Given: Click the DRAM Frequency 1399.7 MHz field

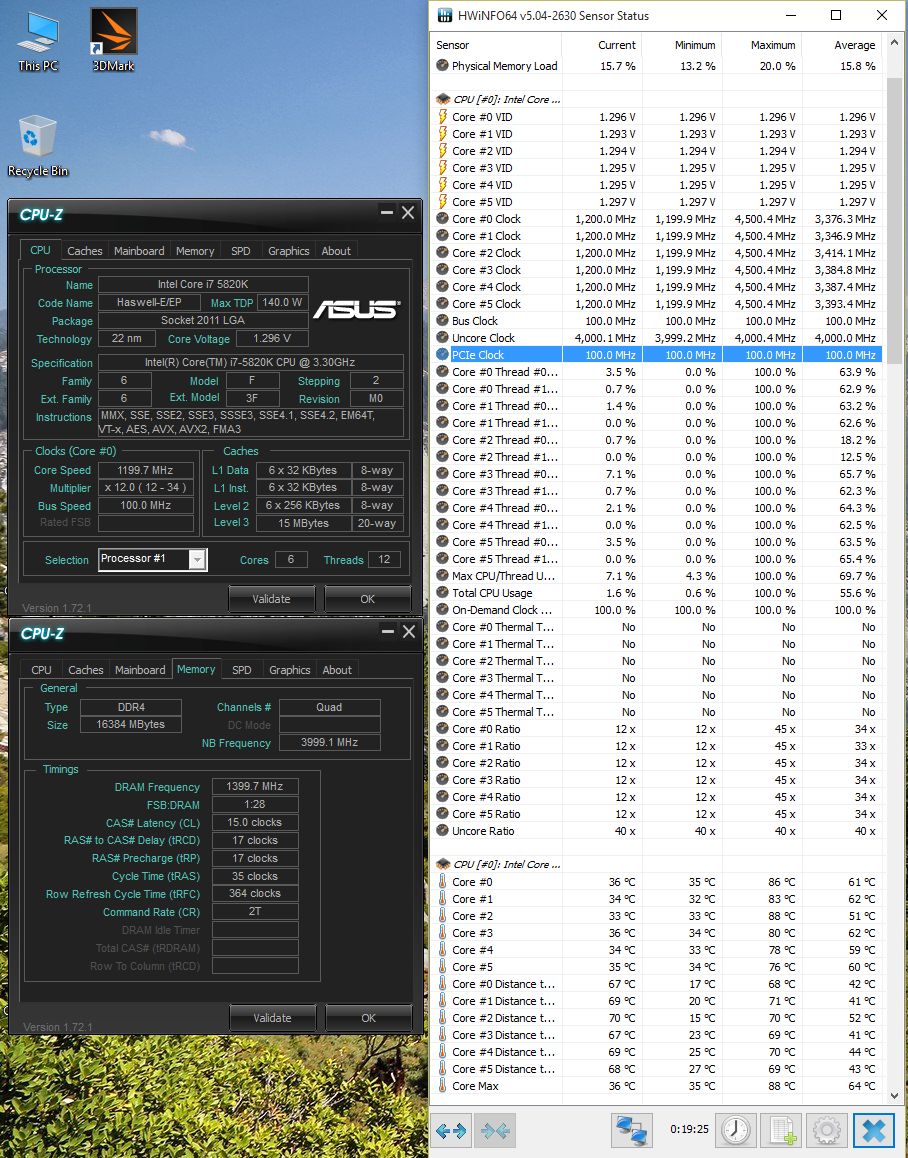Looking at the screenshot, I should tap(255, 787).
